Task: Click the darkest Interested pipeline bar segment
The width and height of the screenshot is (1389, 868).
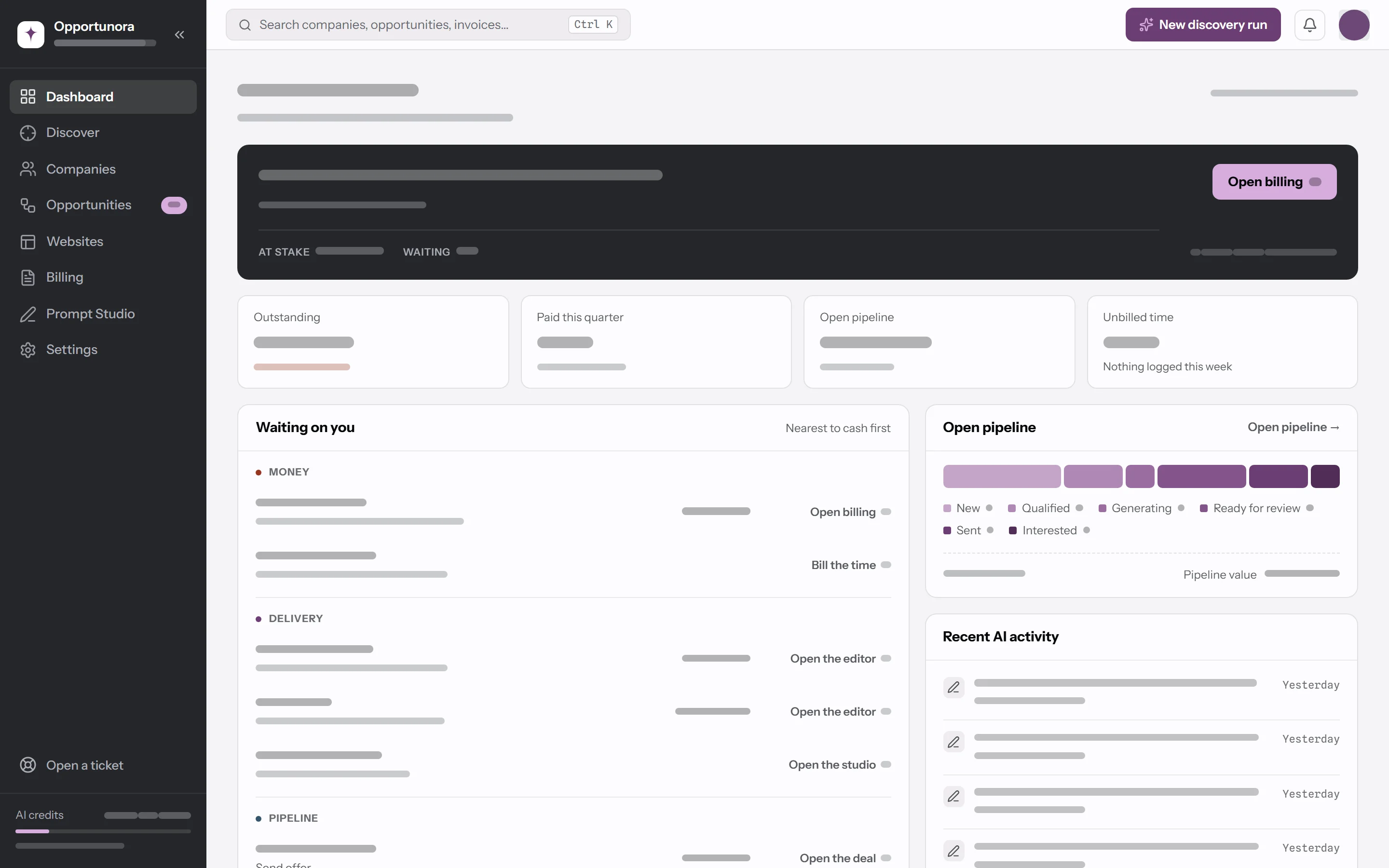Action: [x=1325, y=476]
